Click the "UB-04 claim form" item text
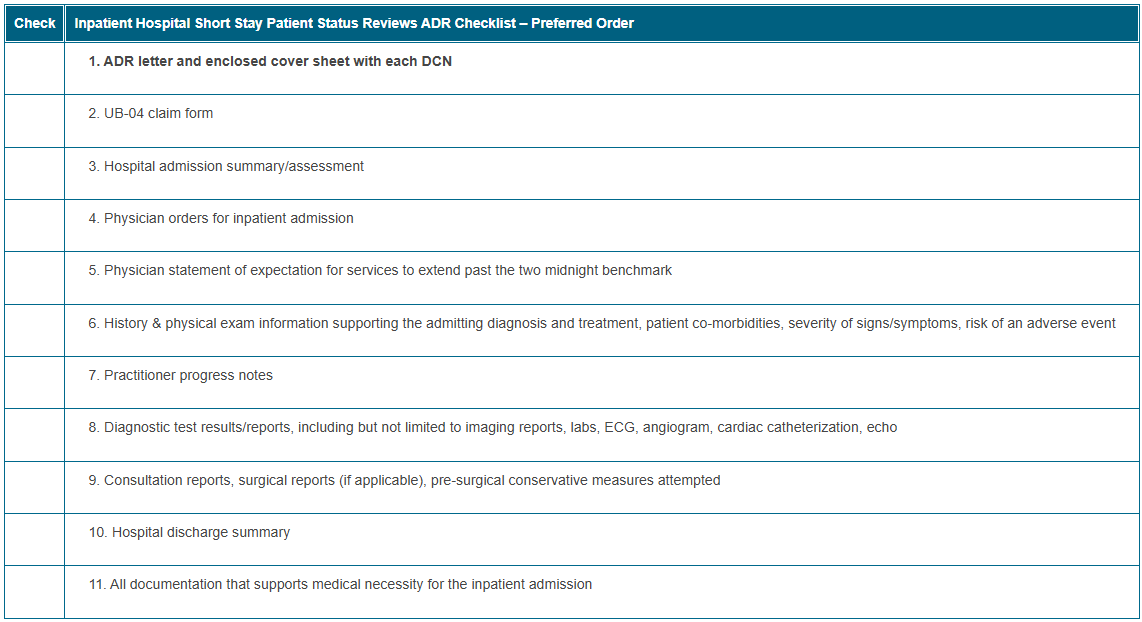The height and width of the screenshot is (622, 1142). tap(151, 113)
